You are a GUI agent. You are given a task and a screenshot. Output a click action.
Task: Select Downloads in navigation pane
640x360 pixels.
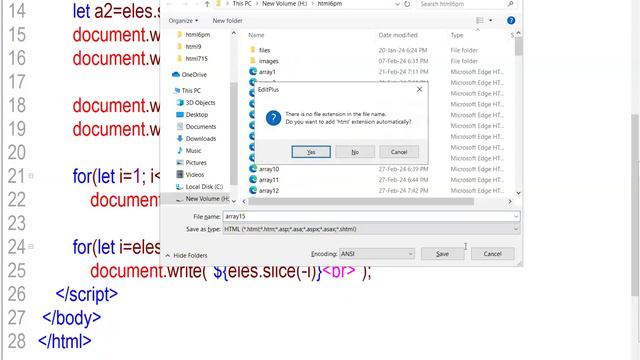point(200,139)
